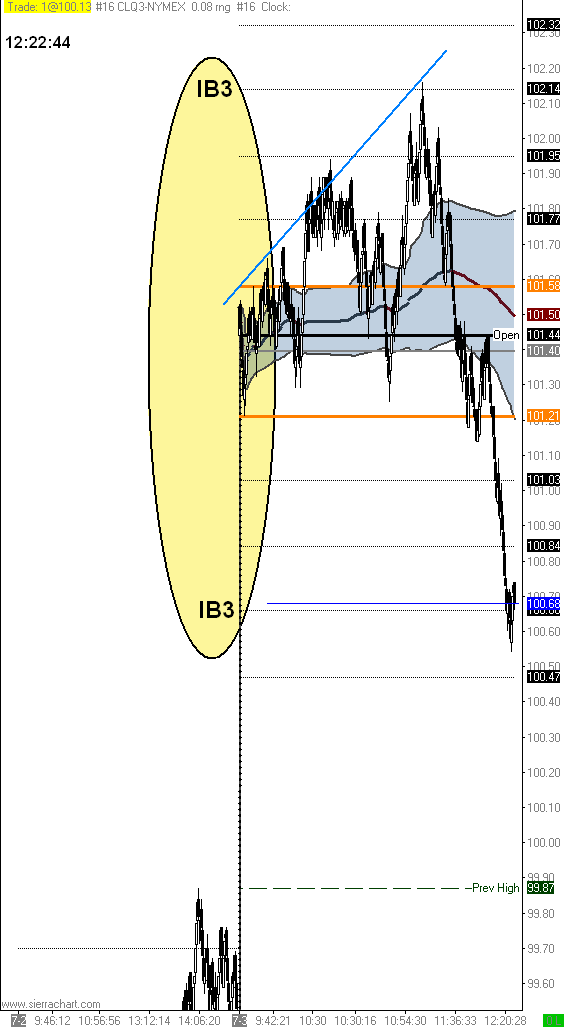
Task: Click the 100.00 value on the price scale
Action: click(541, 842)
